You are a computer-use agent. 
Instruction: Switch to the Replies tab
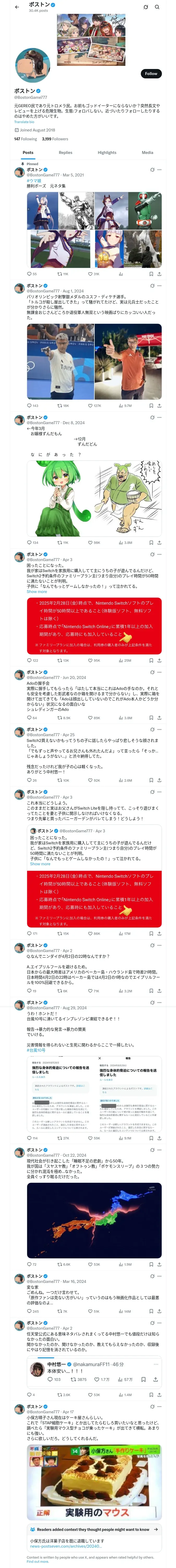pos(65,153)
